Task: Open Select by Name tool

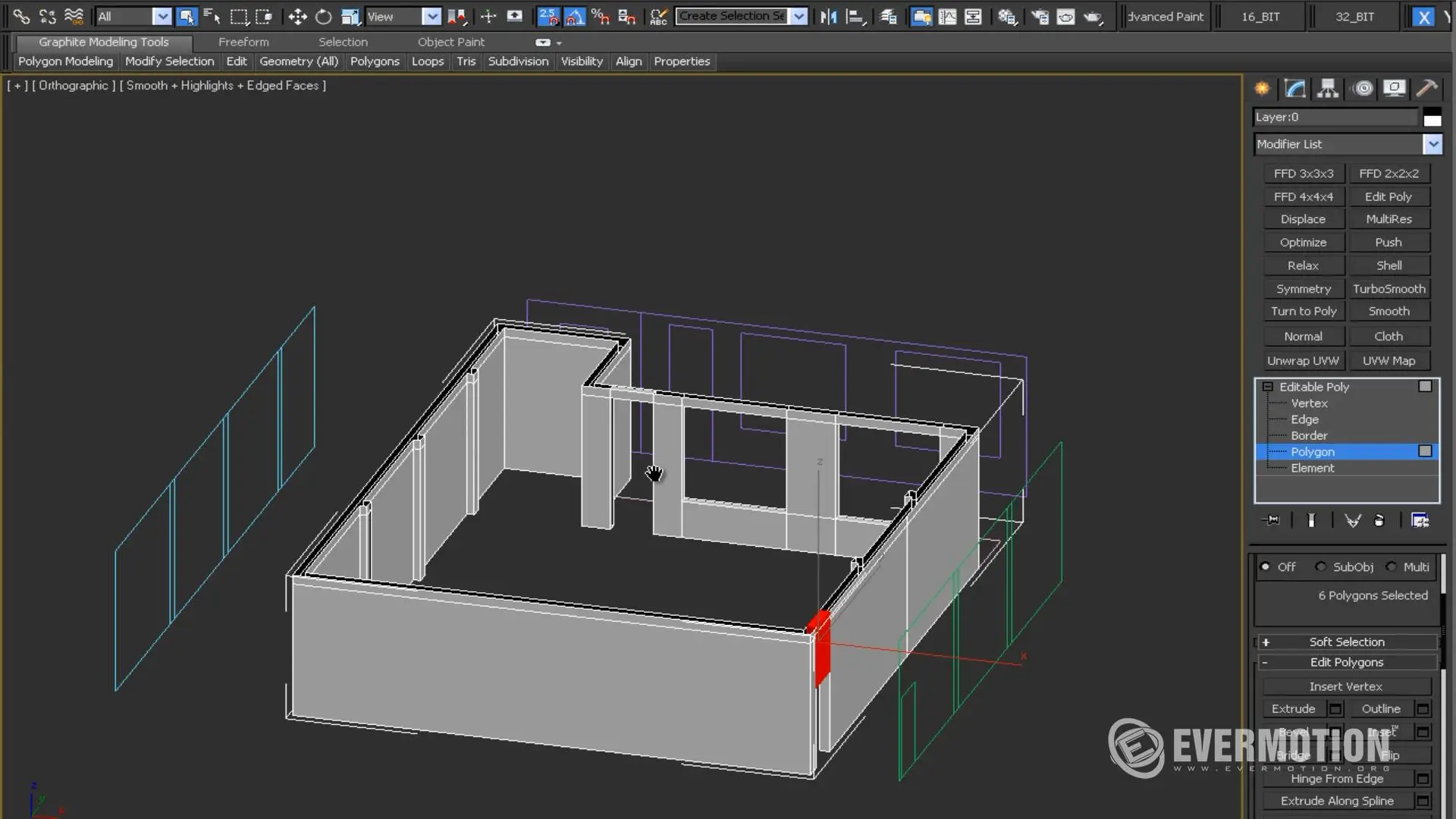Action: click(212, 16)
